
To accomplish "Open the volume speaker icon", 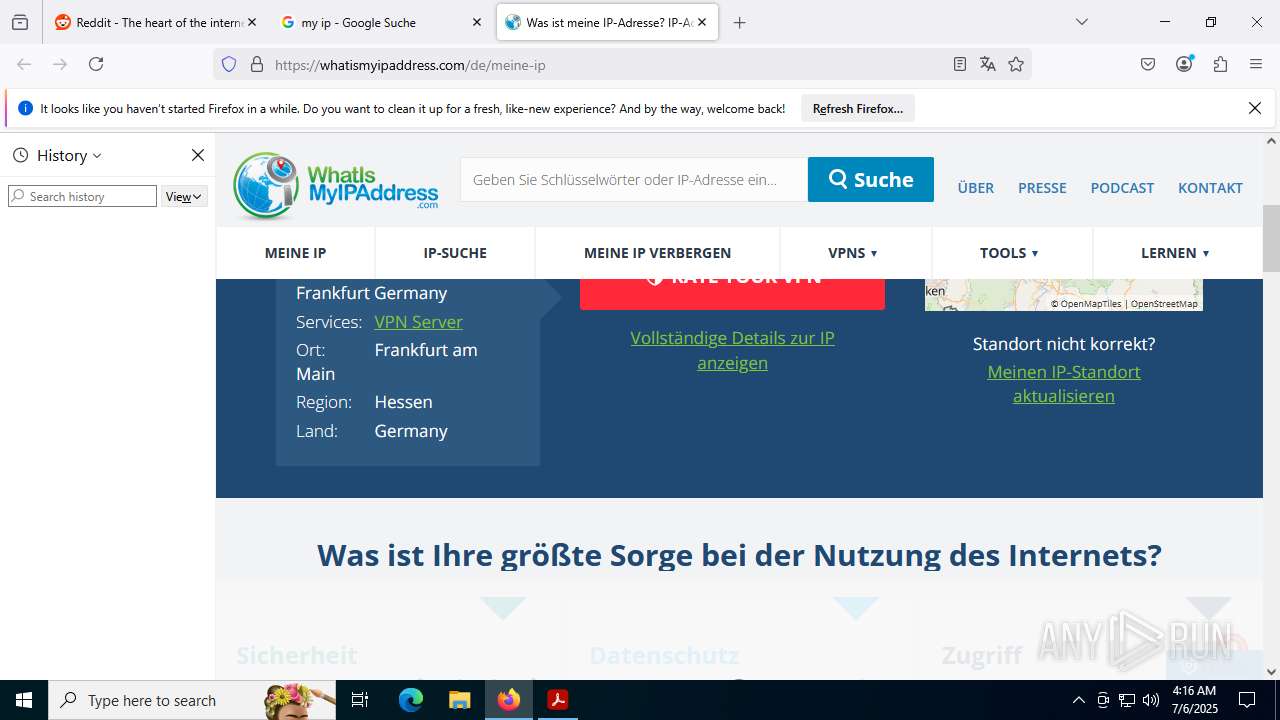I will (1151, 700).
